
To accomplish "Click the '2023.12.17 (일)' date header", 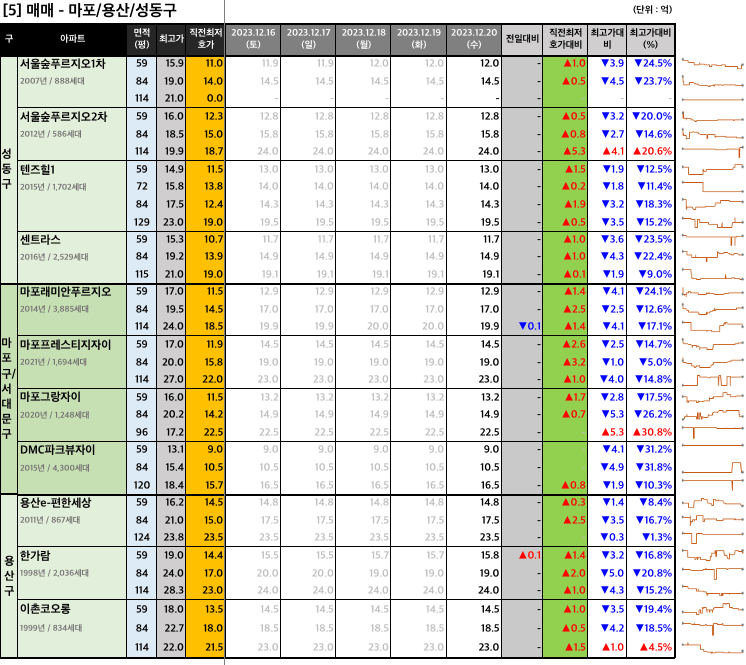I will 308,39.
